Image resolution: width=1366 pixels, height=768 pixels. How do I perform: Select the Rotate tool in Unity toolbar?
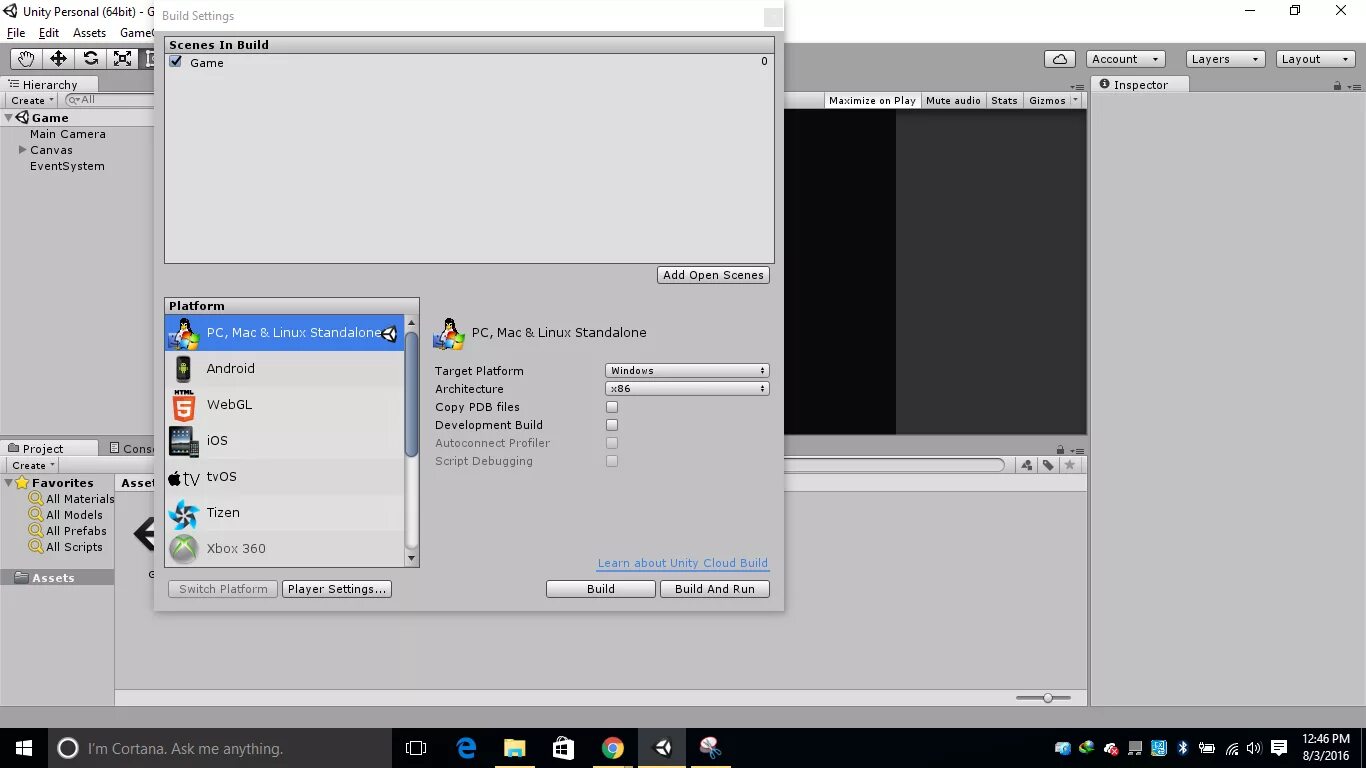click(x=90, y=59)
